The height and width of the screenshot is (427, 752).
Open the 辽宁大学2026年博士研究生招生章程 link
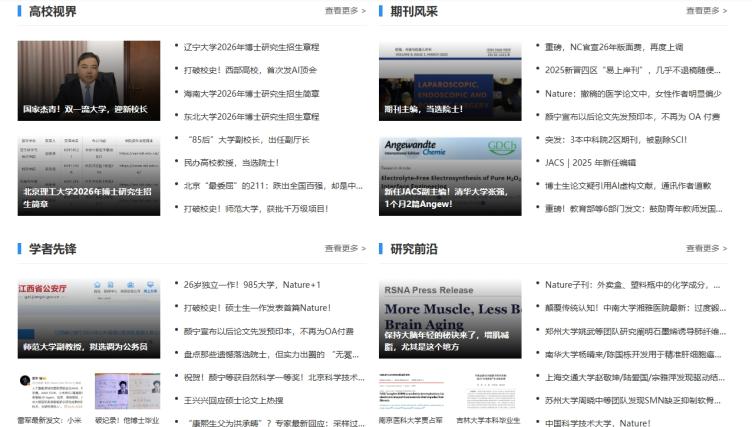tap(251, 47)
